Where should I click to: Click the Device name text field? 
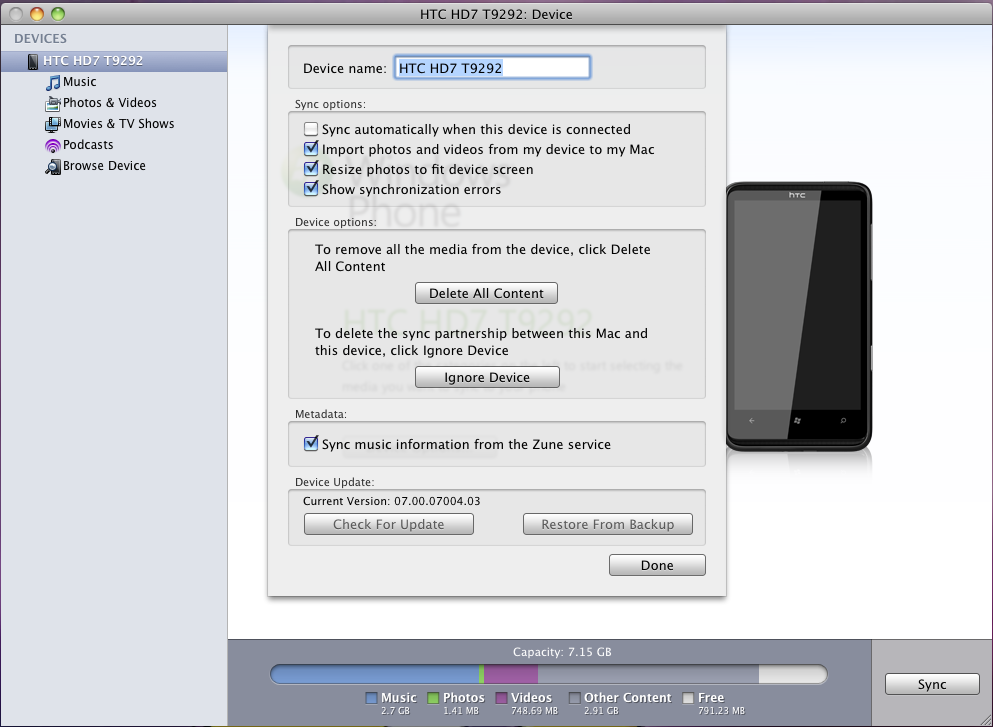pos(492,68)
